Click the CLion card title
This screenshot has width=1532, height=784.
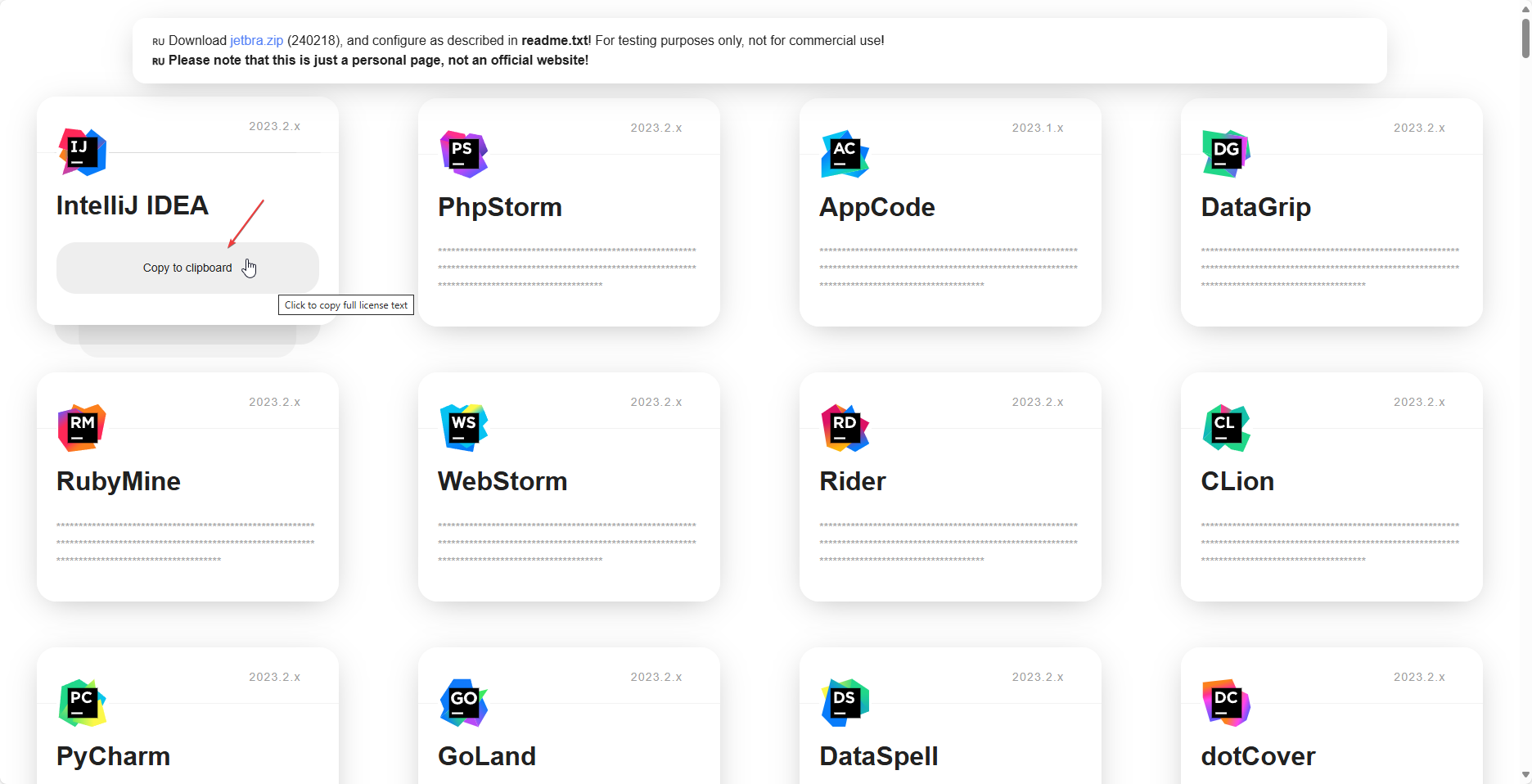pos(1237,481)
